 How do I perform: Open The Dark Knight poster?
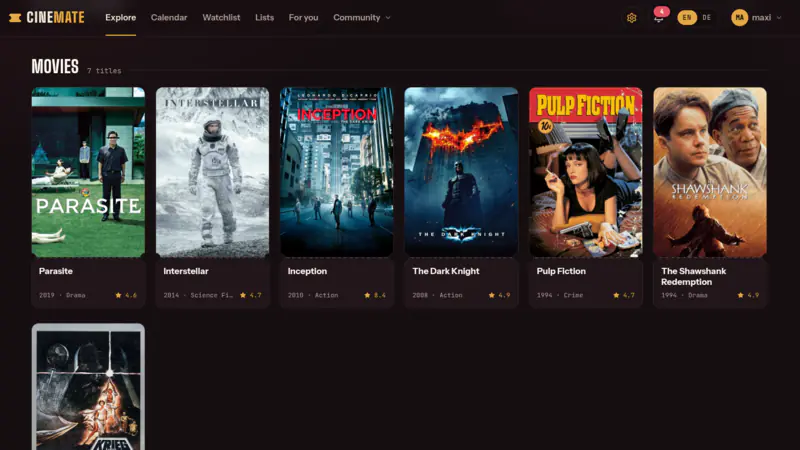click(x=461, y=172)
